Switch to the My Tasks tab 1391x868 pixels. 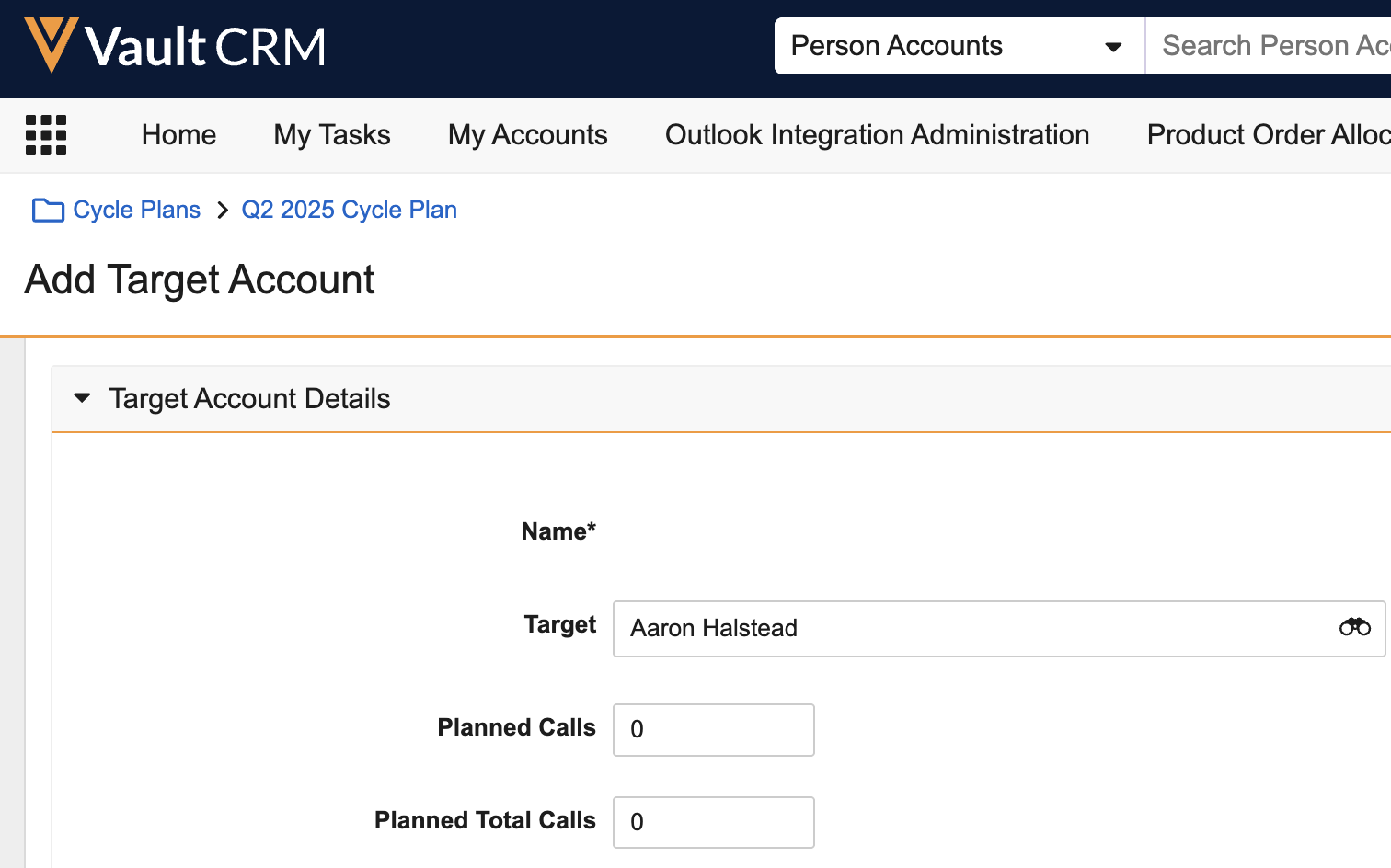coord(332,135)
